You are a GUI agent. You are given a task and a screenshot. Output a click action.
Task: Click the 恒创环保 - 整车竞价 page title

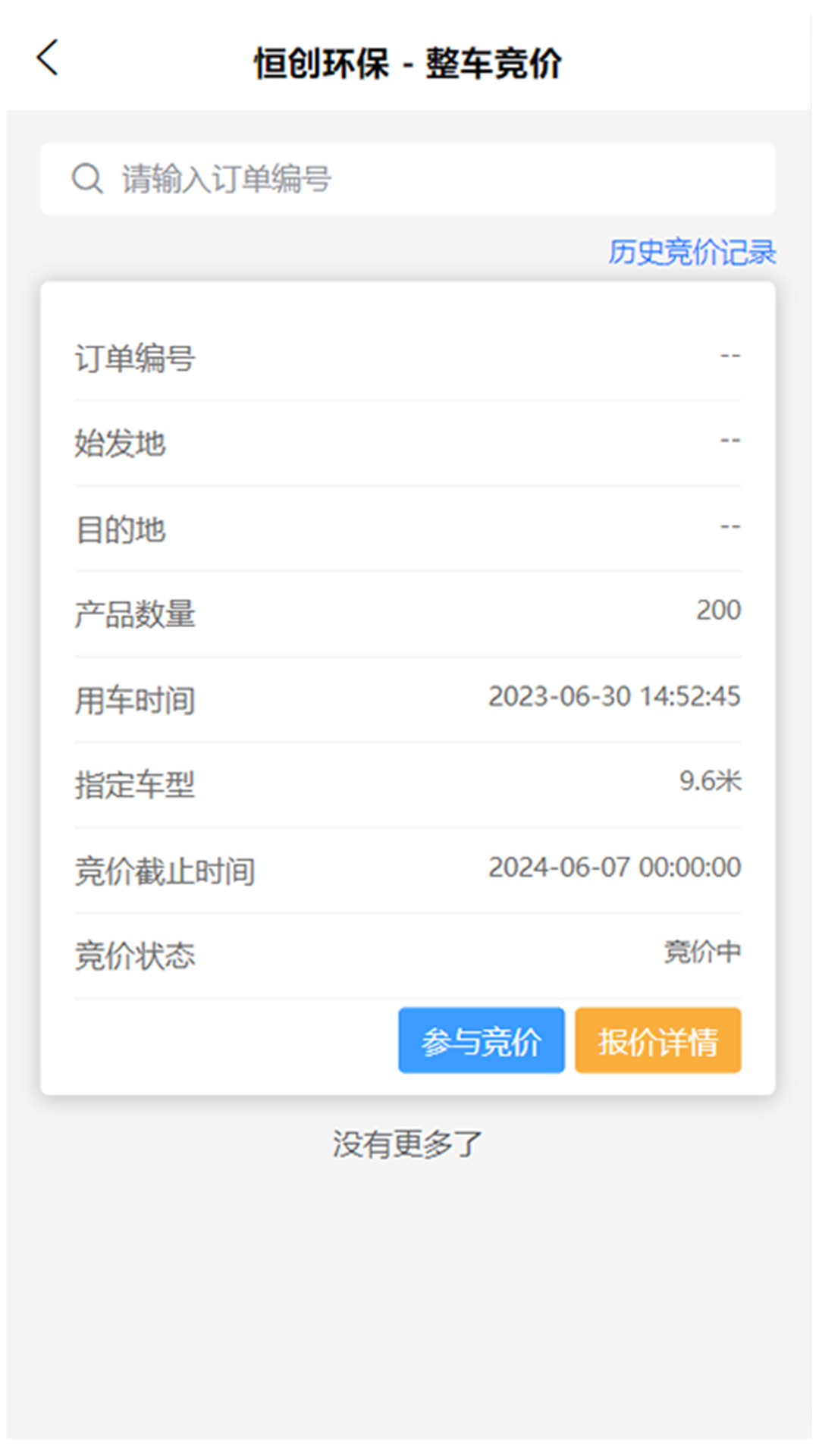(x=408, y=63)
